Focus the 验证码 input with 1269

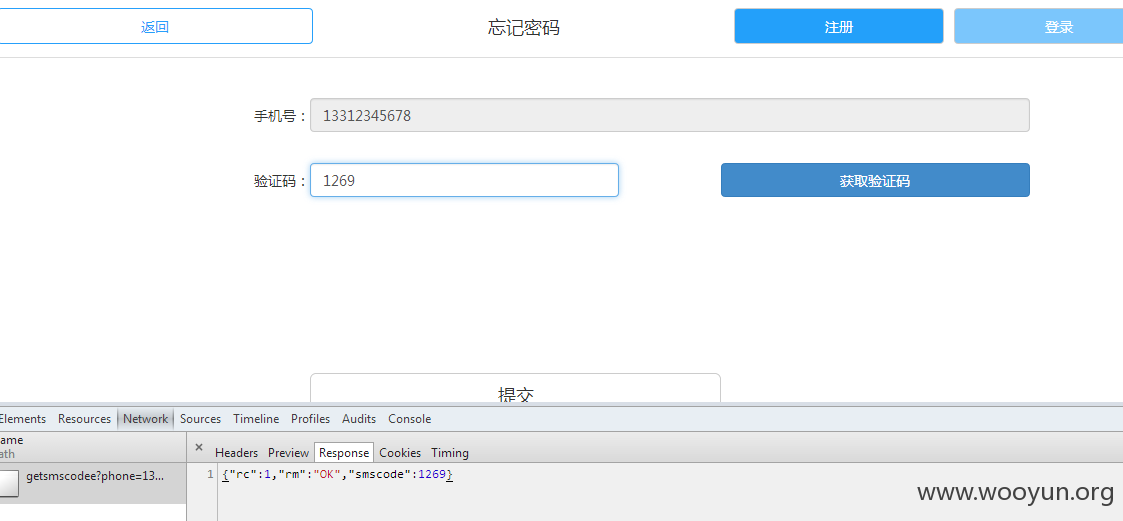(464, 180)
